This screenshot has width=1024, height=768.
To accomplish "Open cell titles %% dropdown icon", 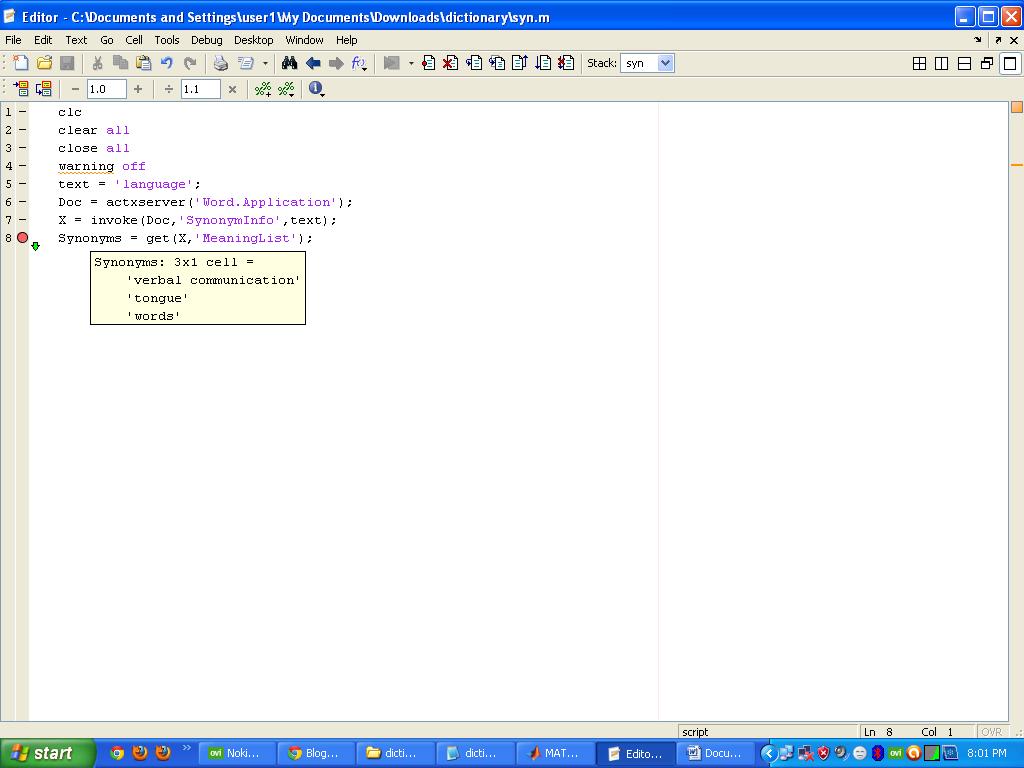I will point(286,88).
